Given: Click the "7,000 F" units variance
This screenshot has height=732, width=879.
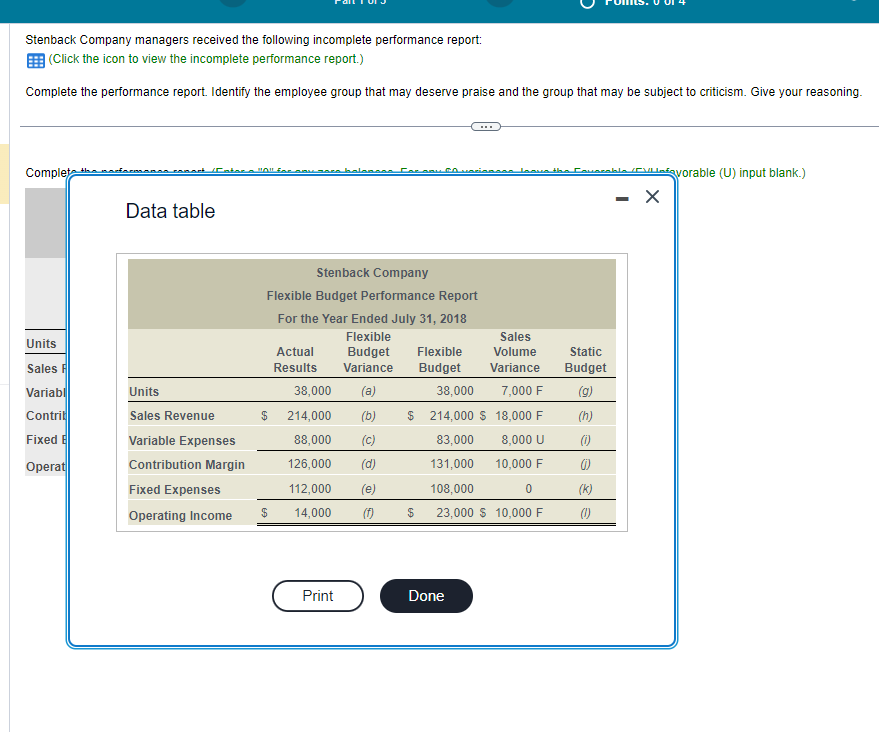Looking at the screenshot, I should [522, 391].
